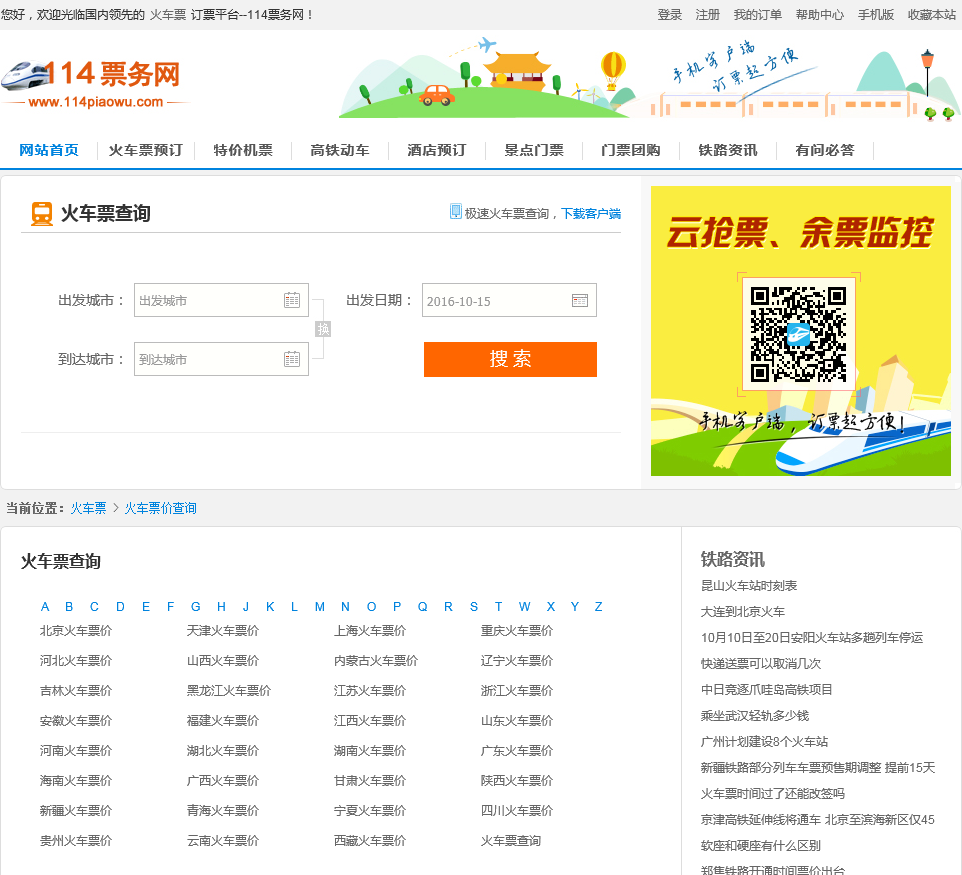Open the city list icon in 出发城市 field
Screen dimensions: 962x875
[x=292, y=300]
